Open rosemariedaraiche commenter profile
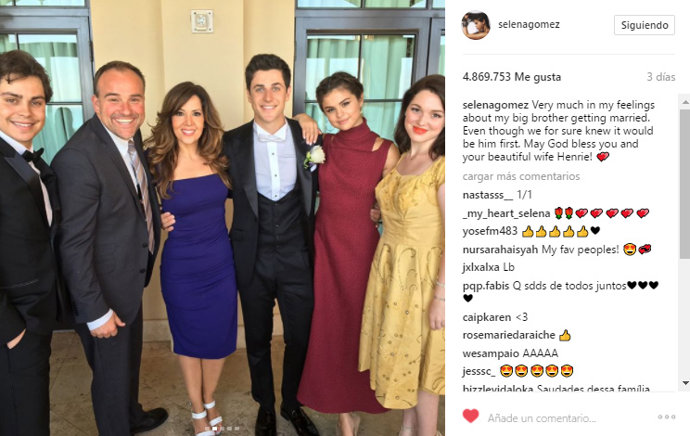Viewport: 690px width, 436px height. pos(509,335)
